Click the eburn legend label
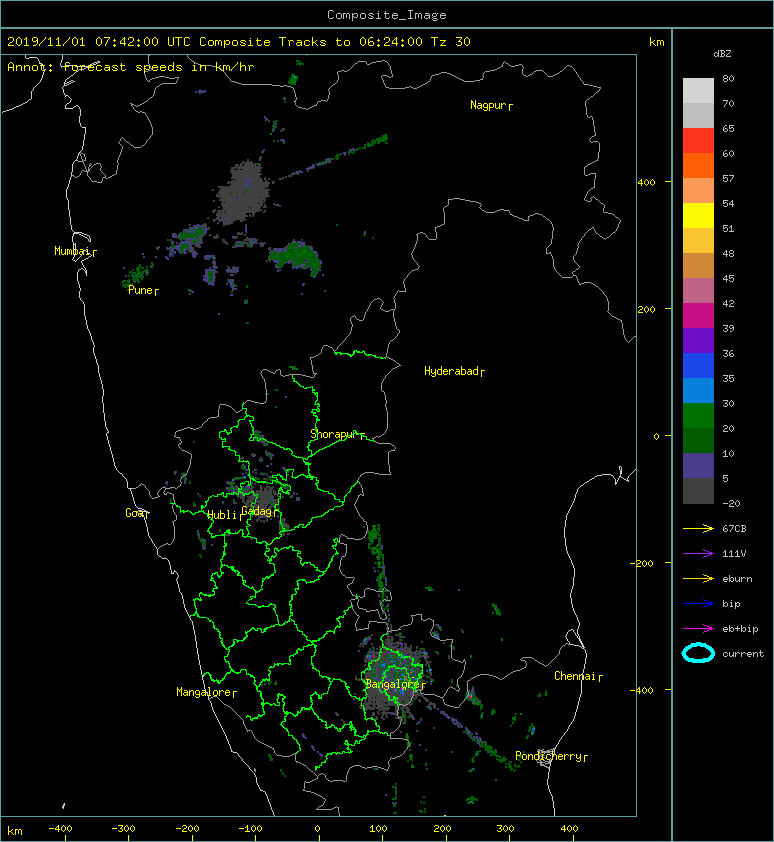The height and width of the screenshot is (842, 774). click(x=737, y=579)
